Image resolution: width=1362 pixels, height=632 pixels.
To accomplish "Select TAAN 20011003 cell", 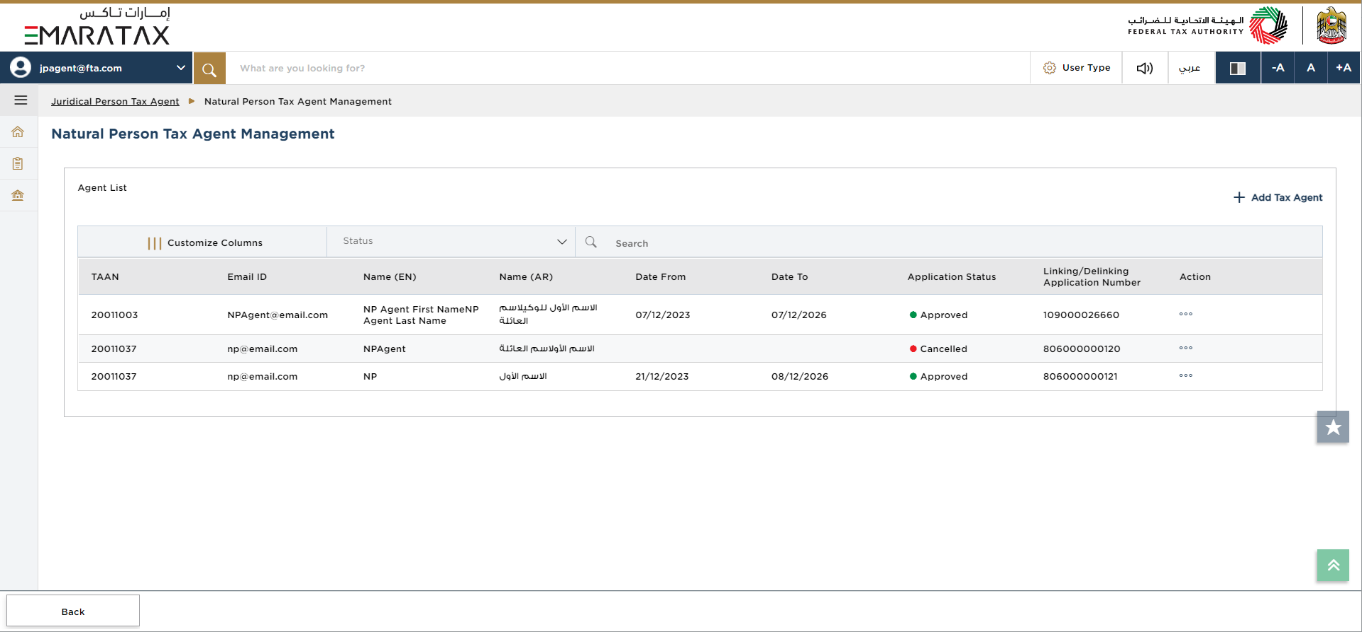I will (114, 315).
